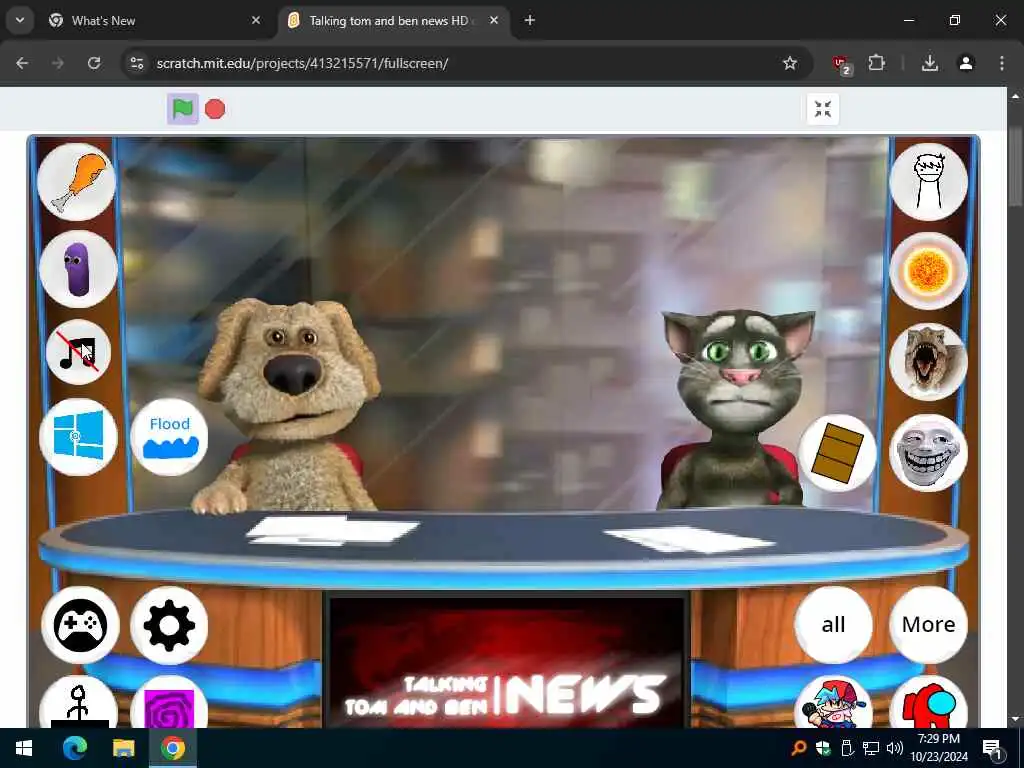Click the roaring T-rex button
The width and height of the screenshot is (1024, 768).
(929, 361)
